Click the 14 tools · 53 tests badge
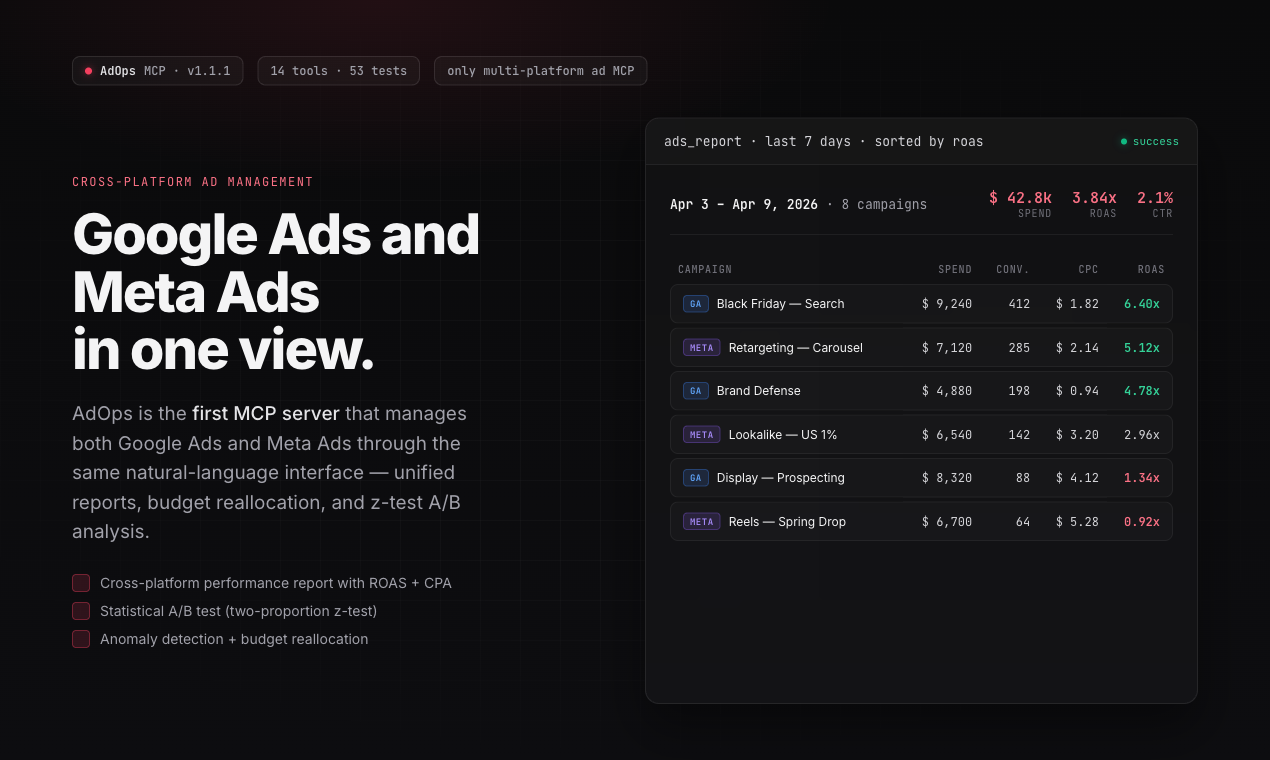Viewport: 1270px width, 760px height. point(338,71)
